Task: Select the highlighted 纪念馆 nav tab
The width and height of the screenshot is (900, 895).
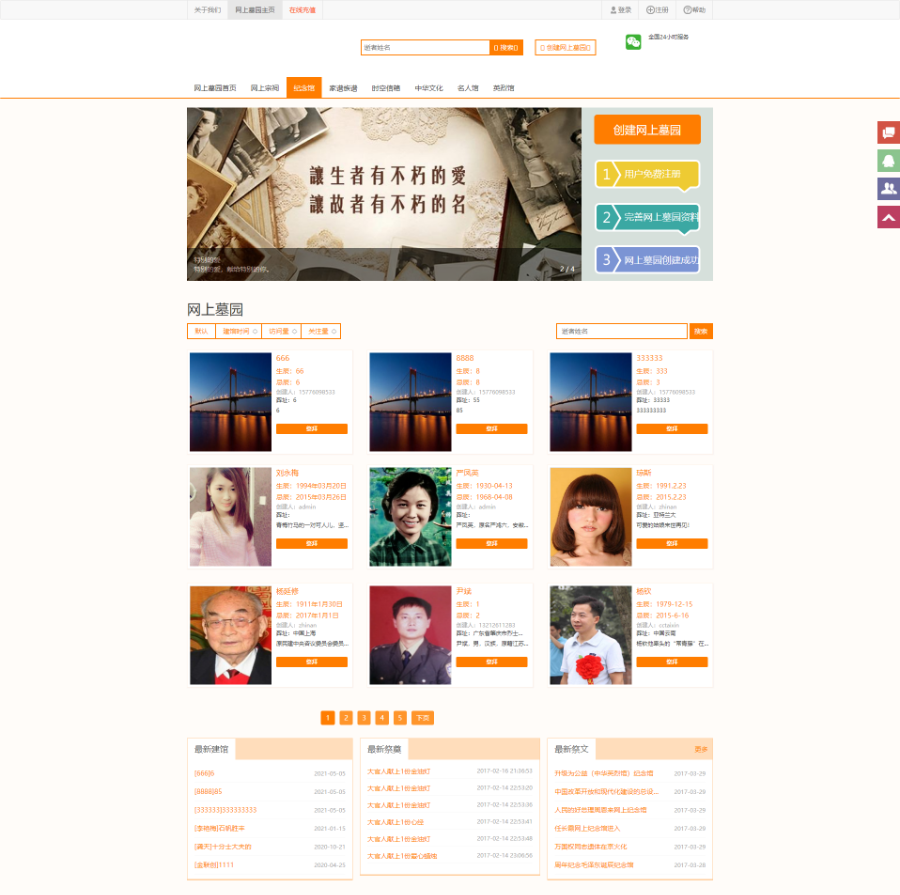Action: pyautogui.click(x=304, y=88)
